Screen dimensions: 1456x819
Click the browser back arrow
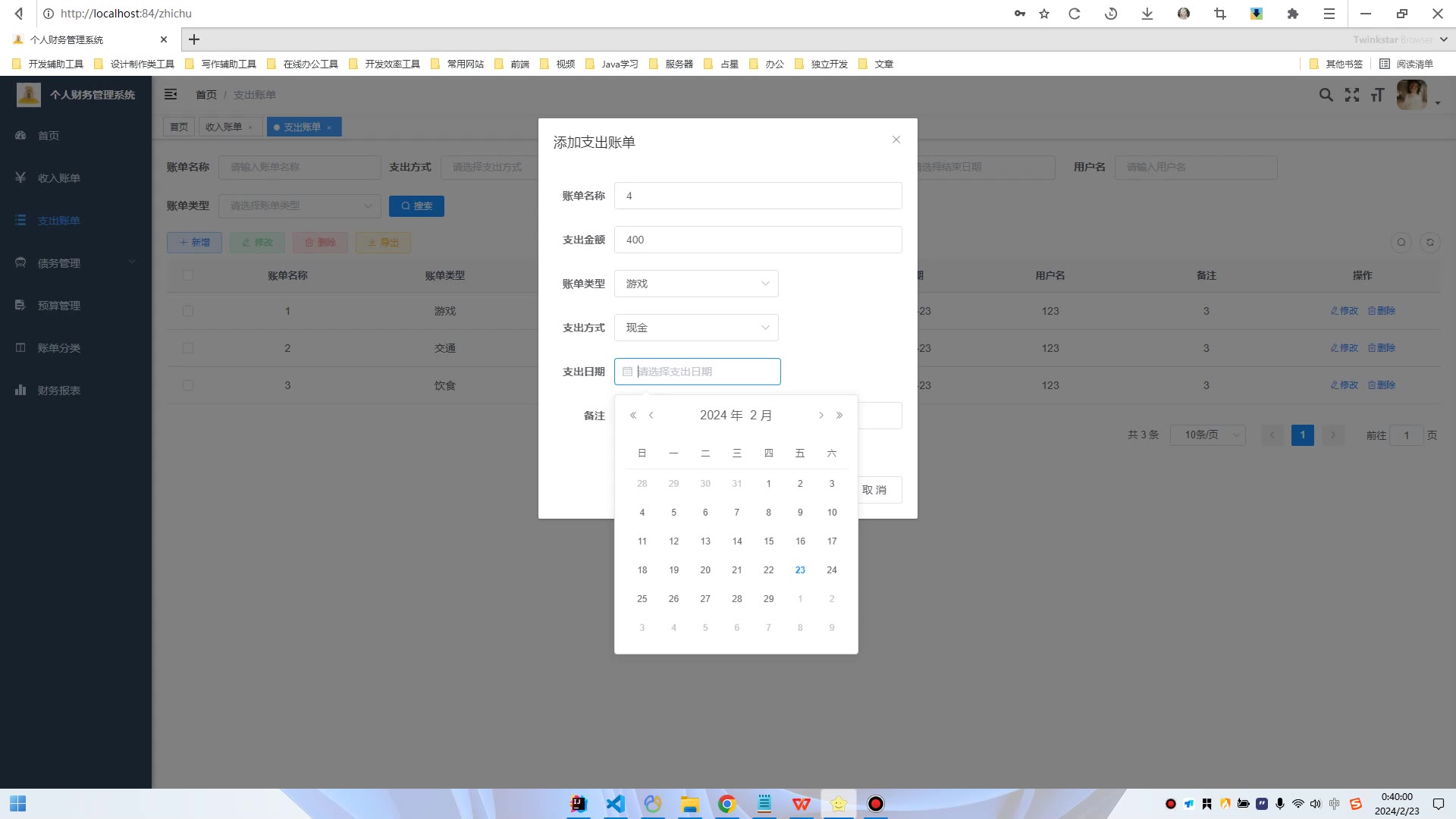click(19, 14)
